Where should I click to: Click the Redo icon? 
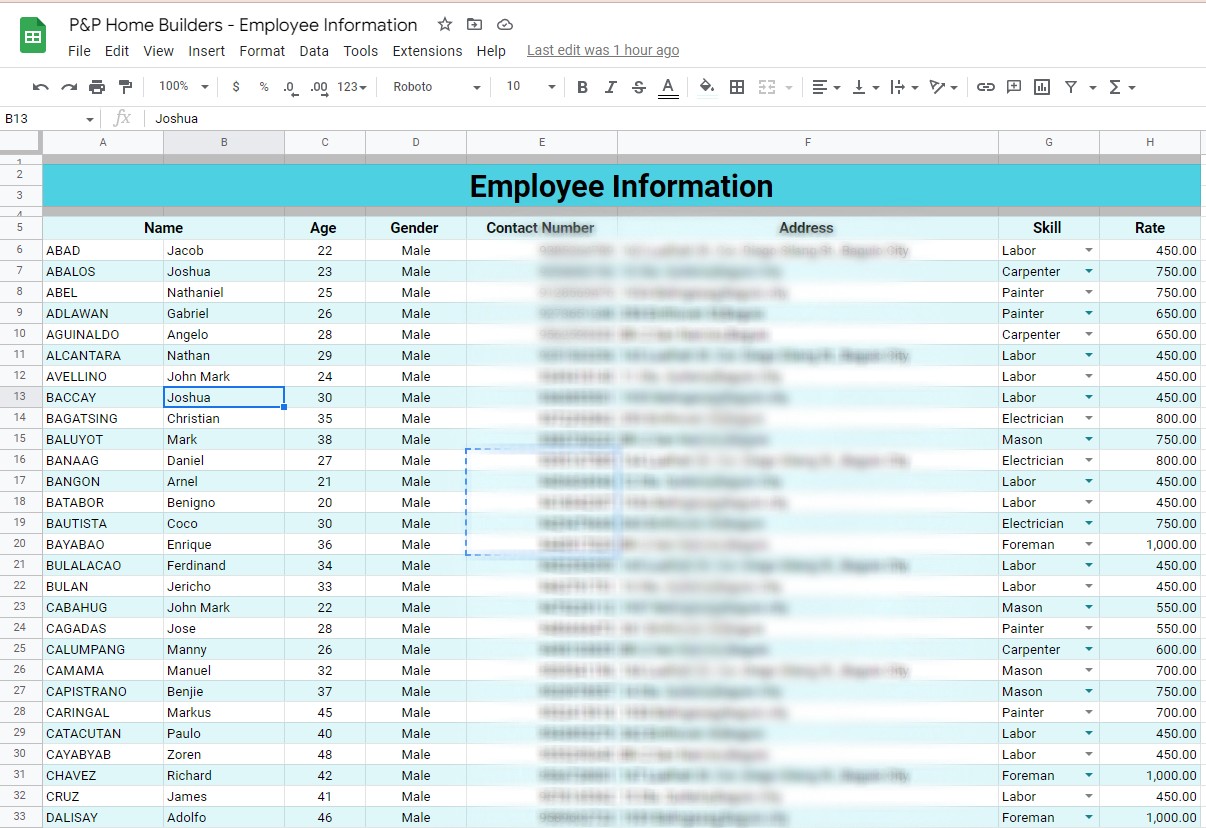coord(68,87)
